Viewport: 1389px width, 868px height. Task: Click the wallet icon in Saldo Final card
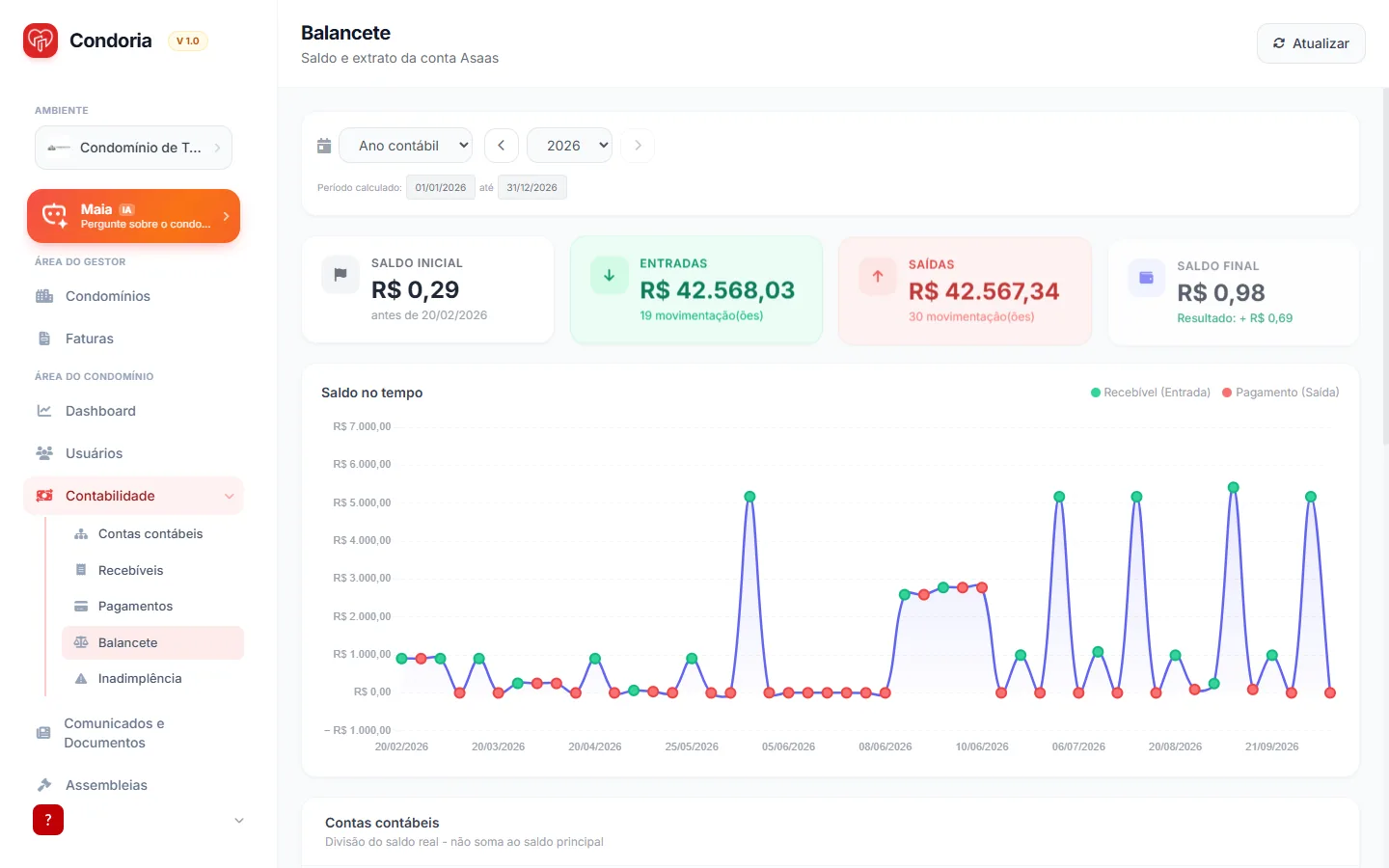[1147, 278]
